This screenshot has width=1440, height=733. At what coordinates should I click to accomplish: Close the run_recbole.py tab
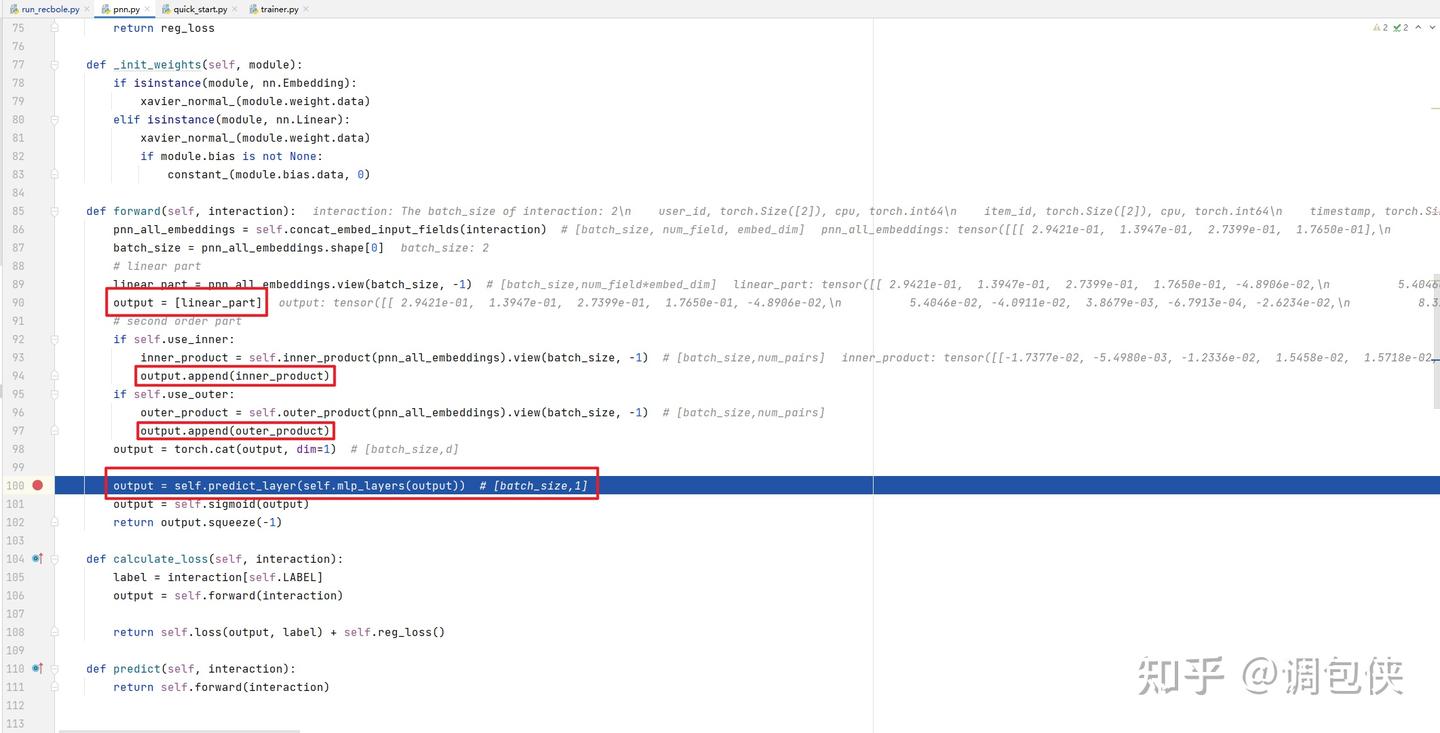[88, 9]
